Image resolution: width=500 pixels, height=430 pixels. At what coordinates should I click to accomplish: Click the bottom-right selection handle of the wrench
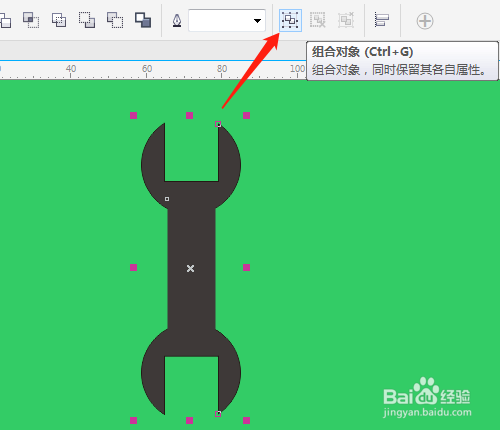[x=247, y=420]
